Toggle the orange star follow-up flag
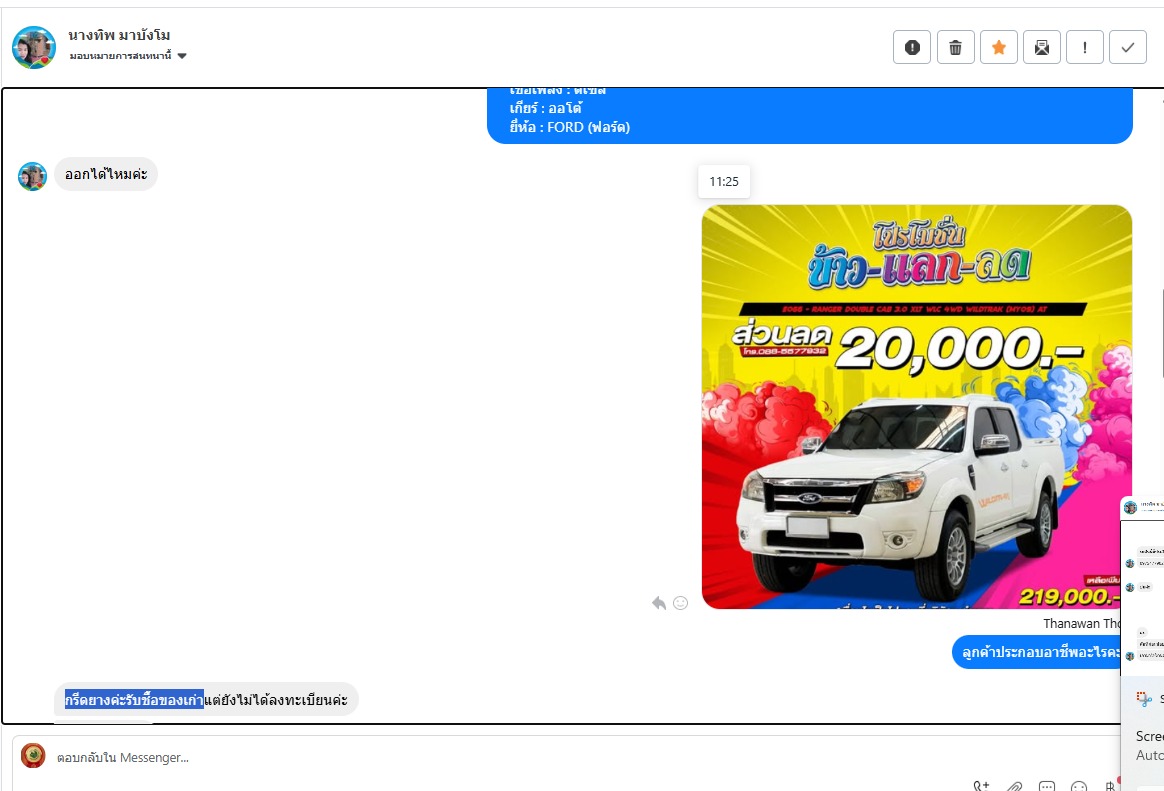 click(x=998, y=47)
